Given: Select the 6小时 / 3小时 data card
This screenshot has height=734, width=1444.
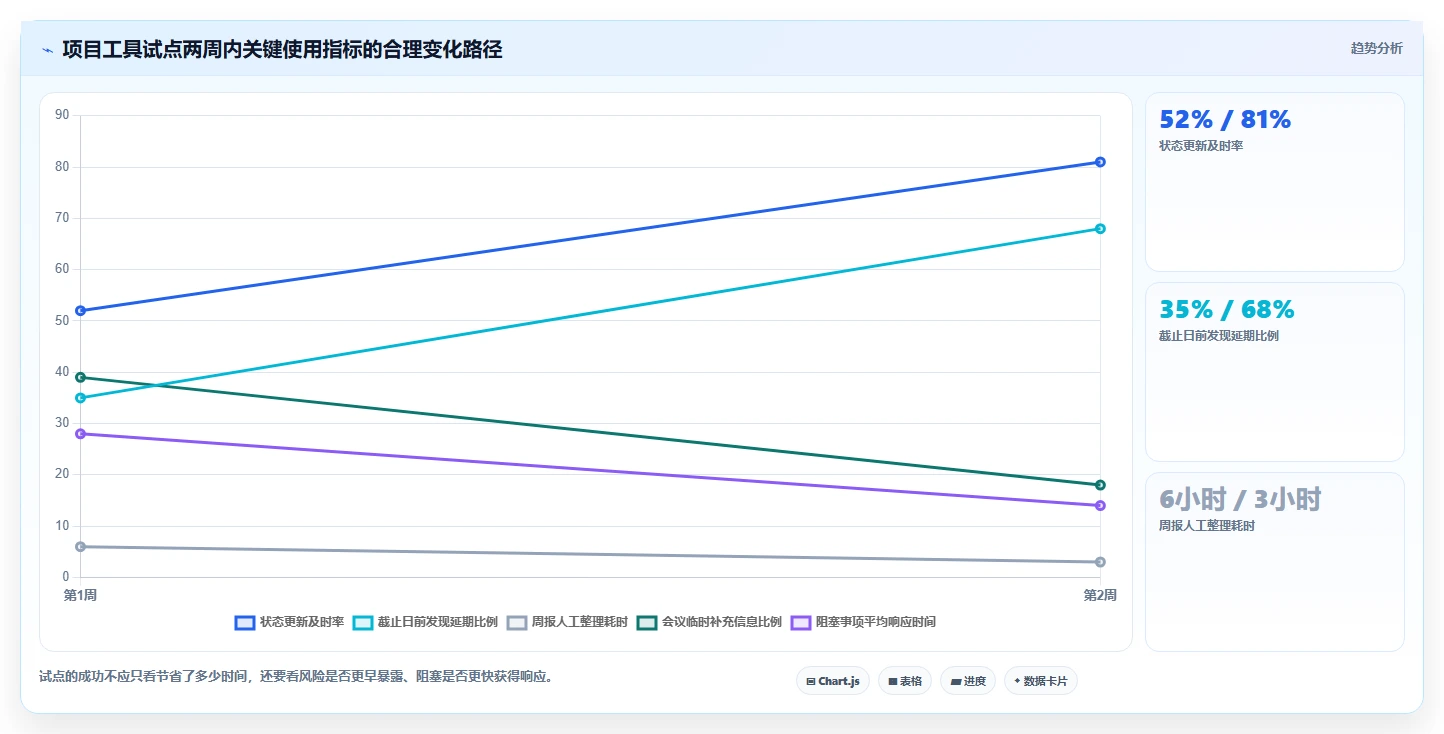Looking at the screenshot, I should tap(1275, 562).
